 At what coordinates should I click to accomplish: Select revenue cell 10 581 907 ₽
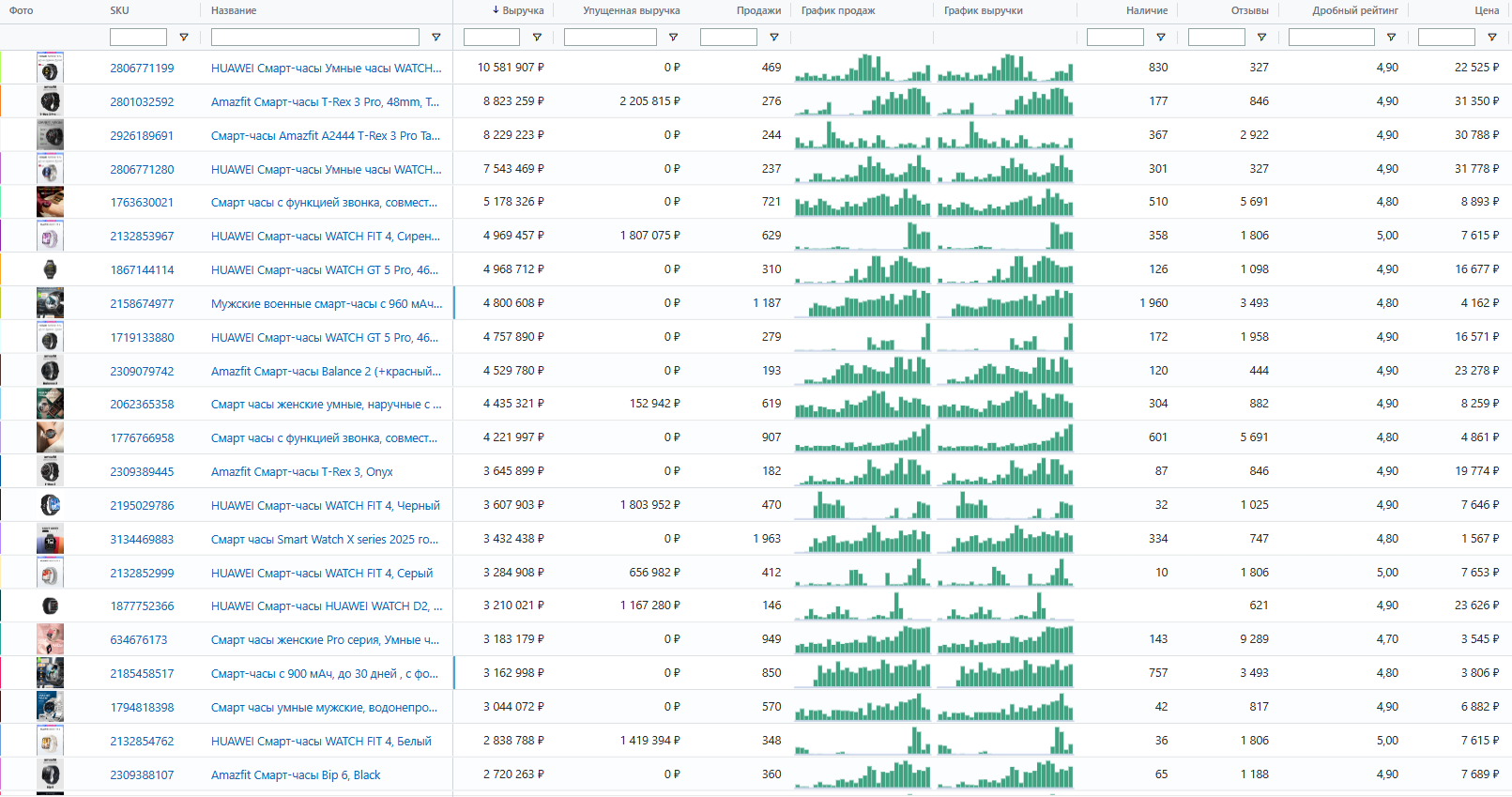511,68
